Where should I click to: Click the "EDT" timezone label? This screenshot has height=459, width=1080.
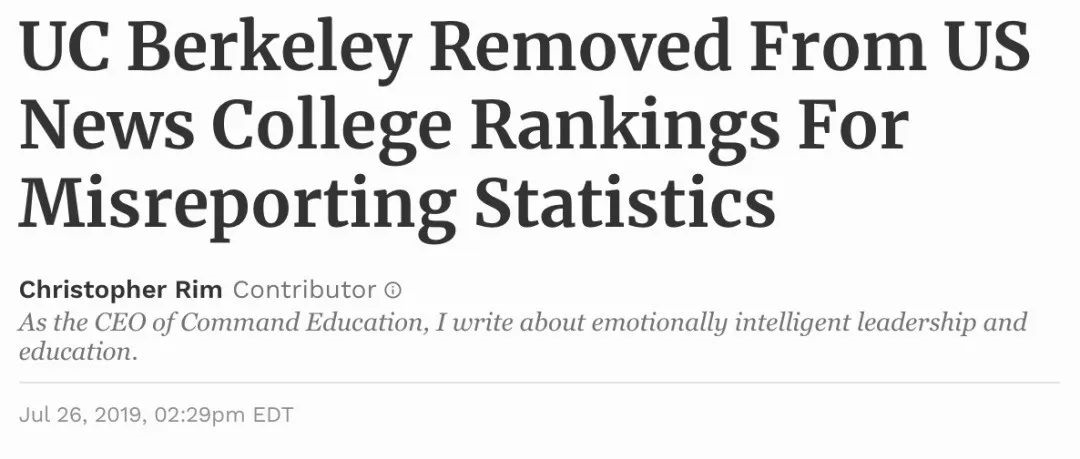coord(273,414)
